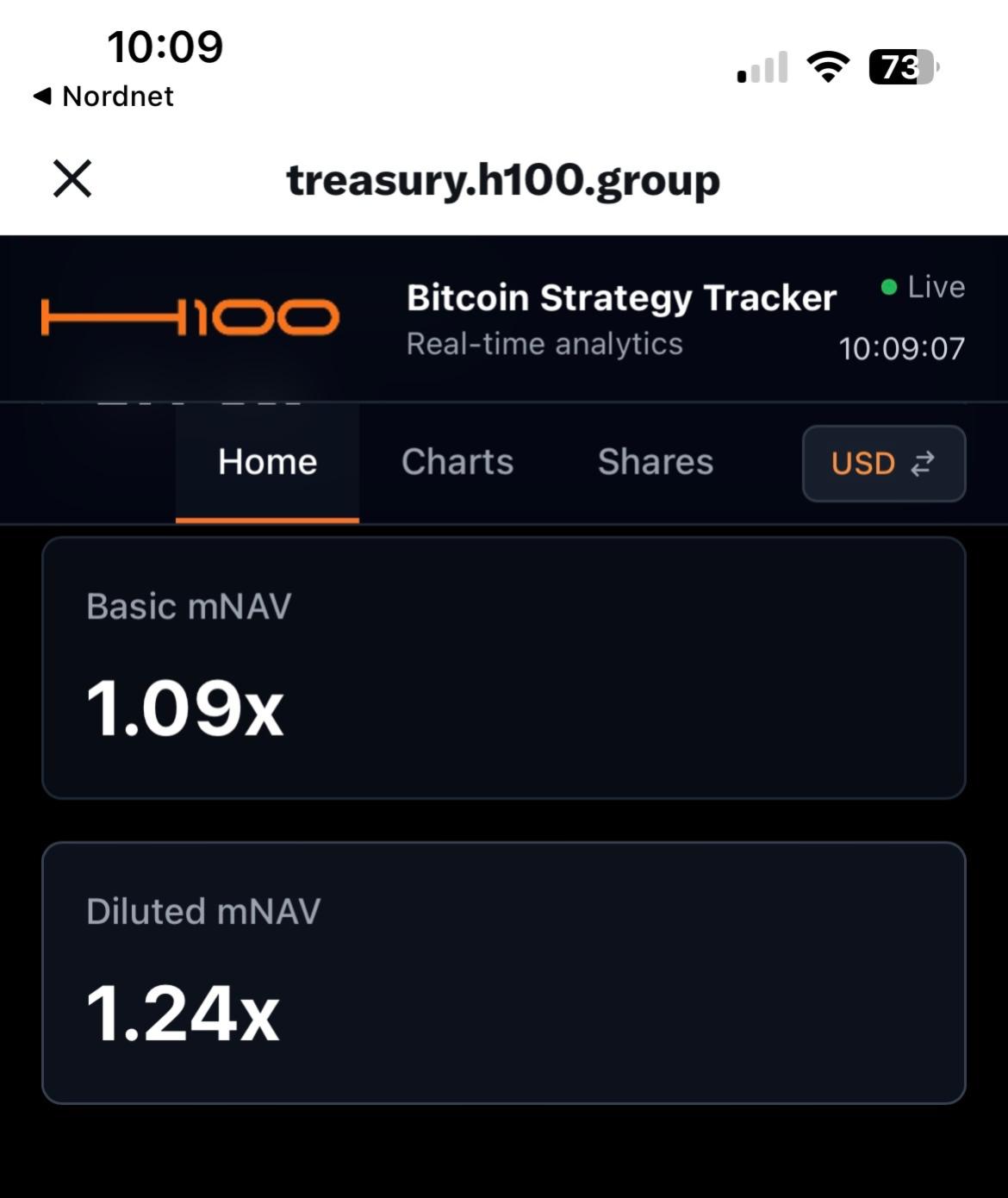Viewport: 1008px width, 1198px height.
Task: Open the USD currency switcher
Action: point(884,464)
